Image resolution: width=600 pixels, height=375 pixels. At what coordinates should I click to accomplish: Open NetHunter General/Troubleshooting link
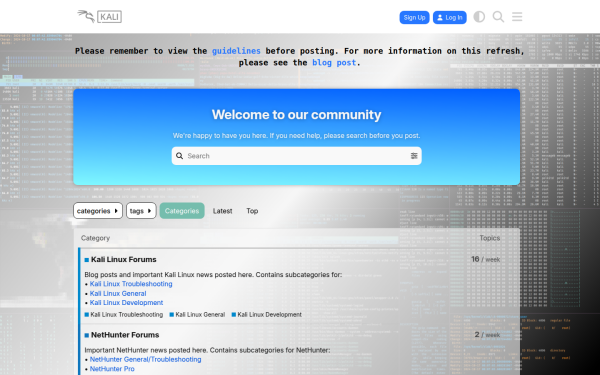145,359
